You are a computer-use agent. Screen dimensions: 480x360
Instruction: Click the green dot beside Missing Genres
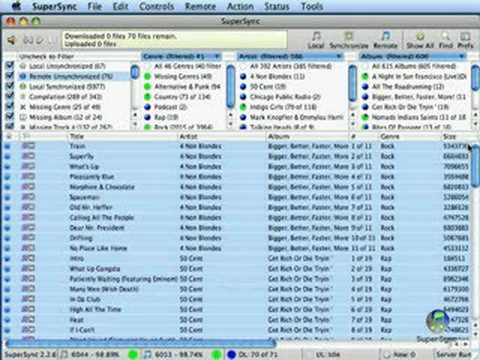point(147,76)
